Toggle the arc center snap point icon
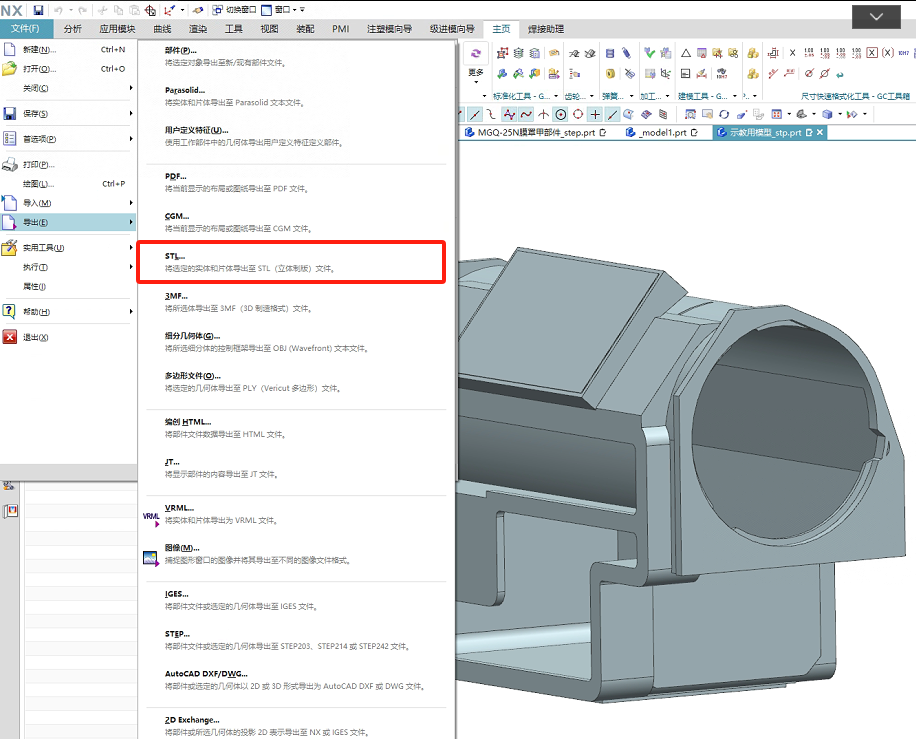The height and width of the screenshot is (739, 916). (561, 115)
